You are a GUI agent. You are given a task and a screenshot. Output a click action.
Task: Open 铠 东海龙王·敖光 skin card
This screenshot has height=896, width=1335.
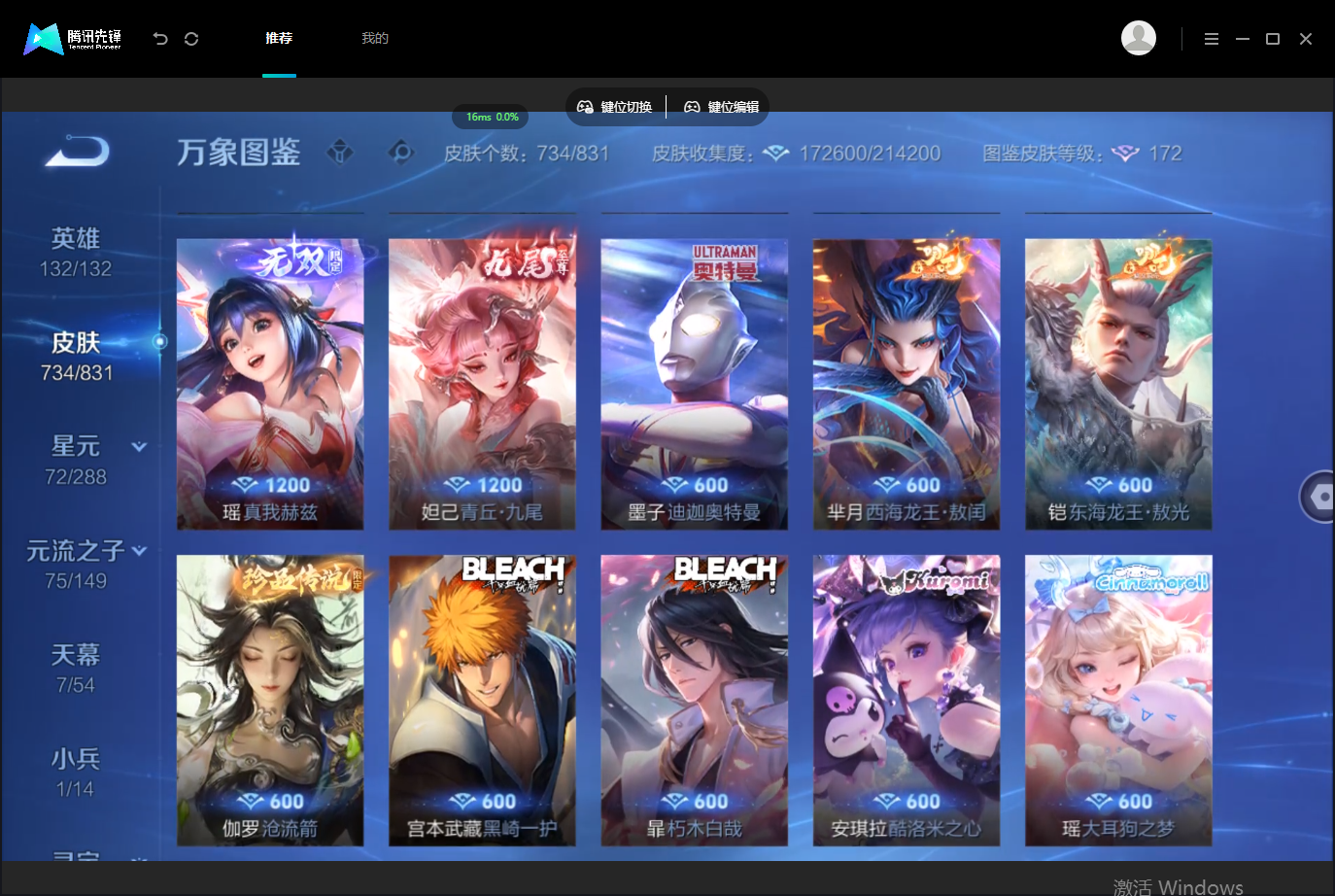click(1118, 384)
